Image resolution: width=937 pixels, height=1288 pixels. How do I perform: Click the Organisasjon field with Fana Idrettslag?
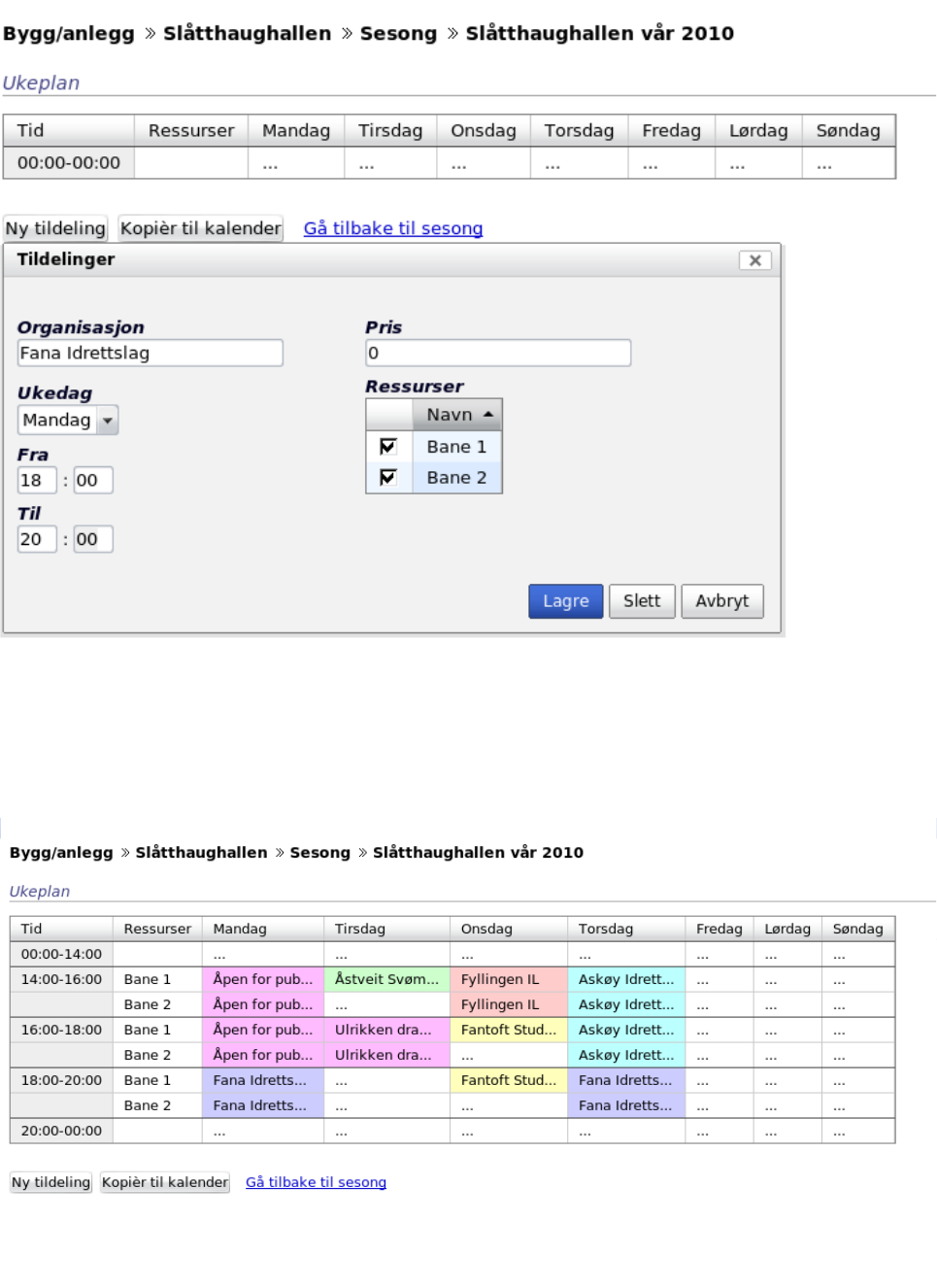[x=150, y=353]
